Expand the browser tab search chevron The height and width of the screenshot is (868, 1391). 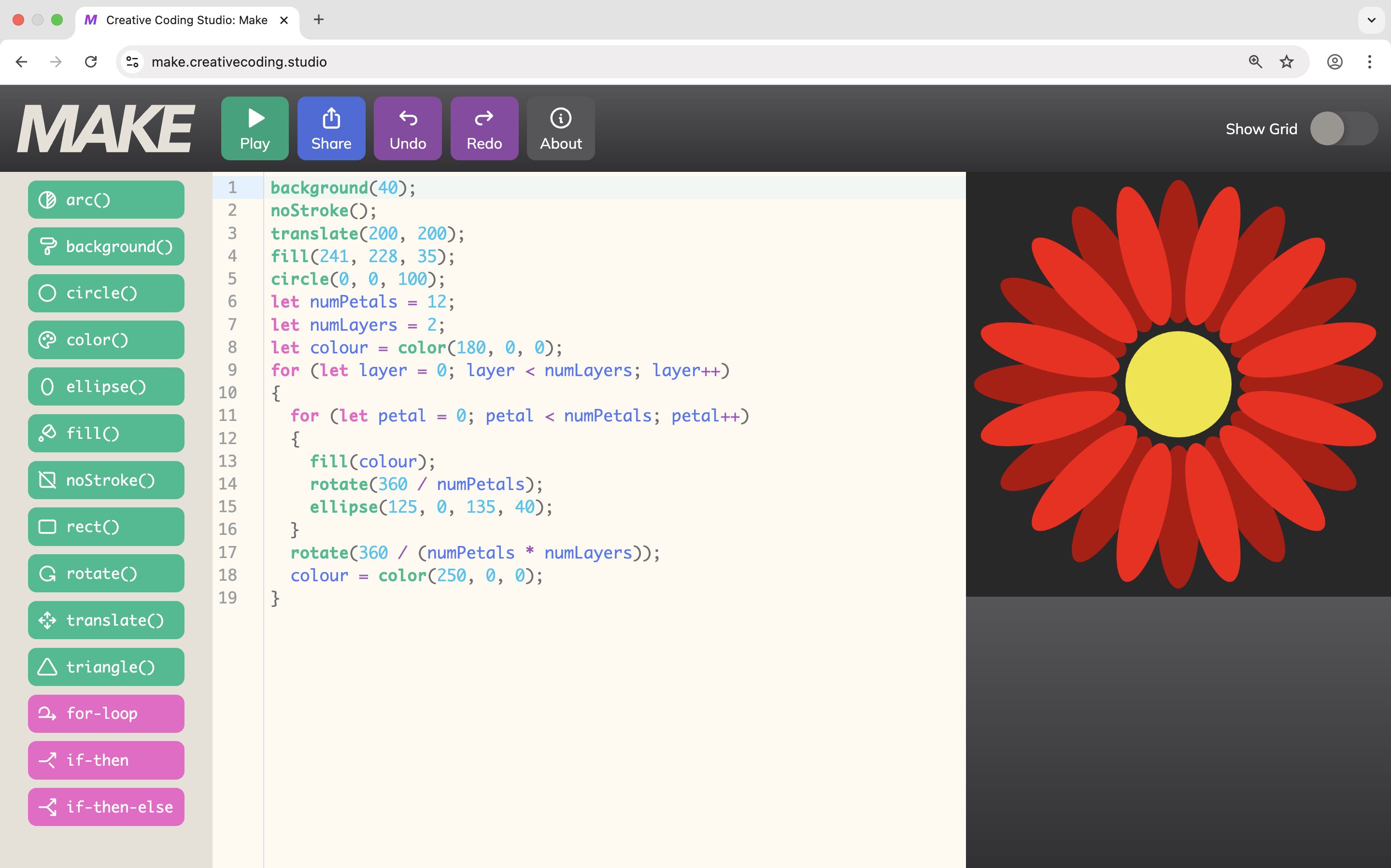pos(1371,20)
